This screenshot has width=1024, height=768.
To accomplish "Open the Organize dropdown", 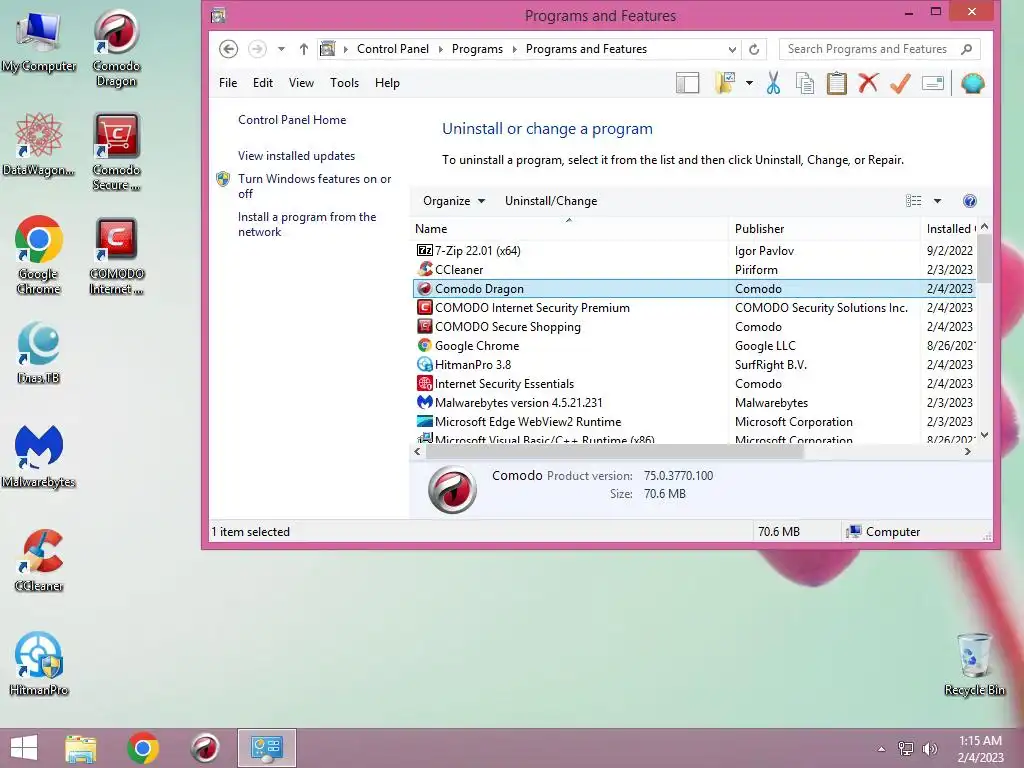I will tap(454, 201).
